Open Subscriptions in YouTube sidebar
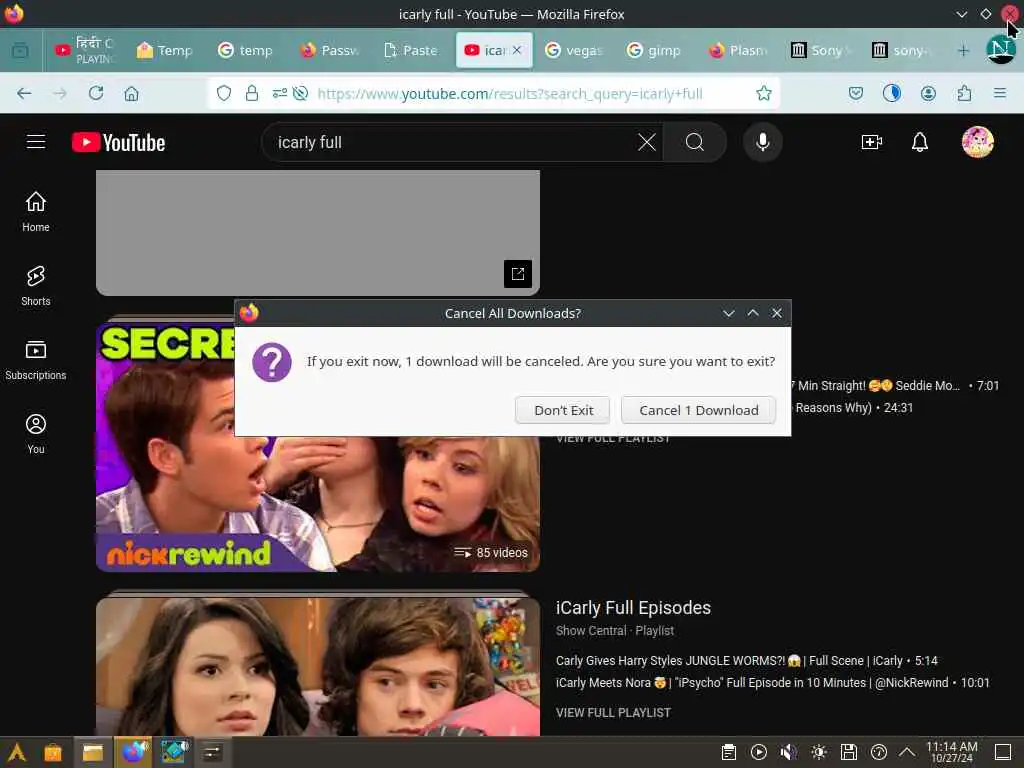The height and width of the screenshot is (768, 1024). (x=36, y=360)
